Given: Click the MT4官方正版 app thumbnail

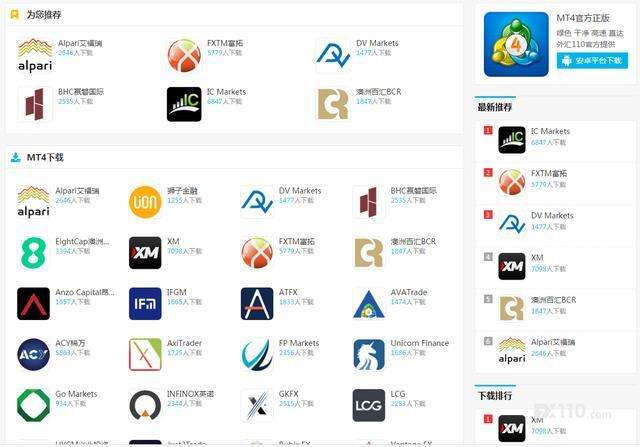Looking at the screenshot, I should pos(516,45).
